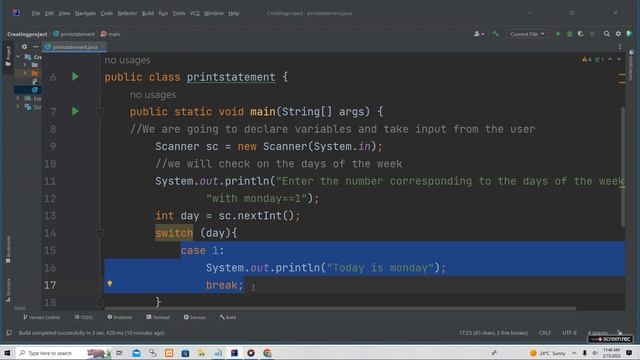Open the Project tool window side tab
Viewport: 640px width, 360px height.
tap(8, 56)
